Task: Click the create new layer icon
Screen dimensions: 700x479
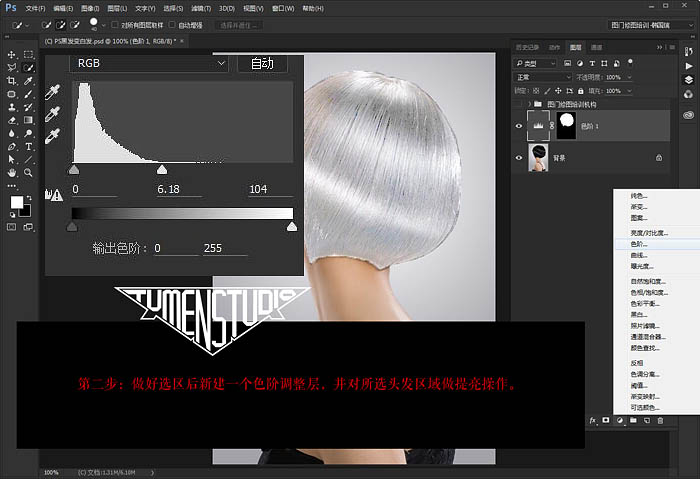Action: [x=647, y=421]
